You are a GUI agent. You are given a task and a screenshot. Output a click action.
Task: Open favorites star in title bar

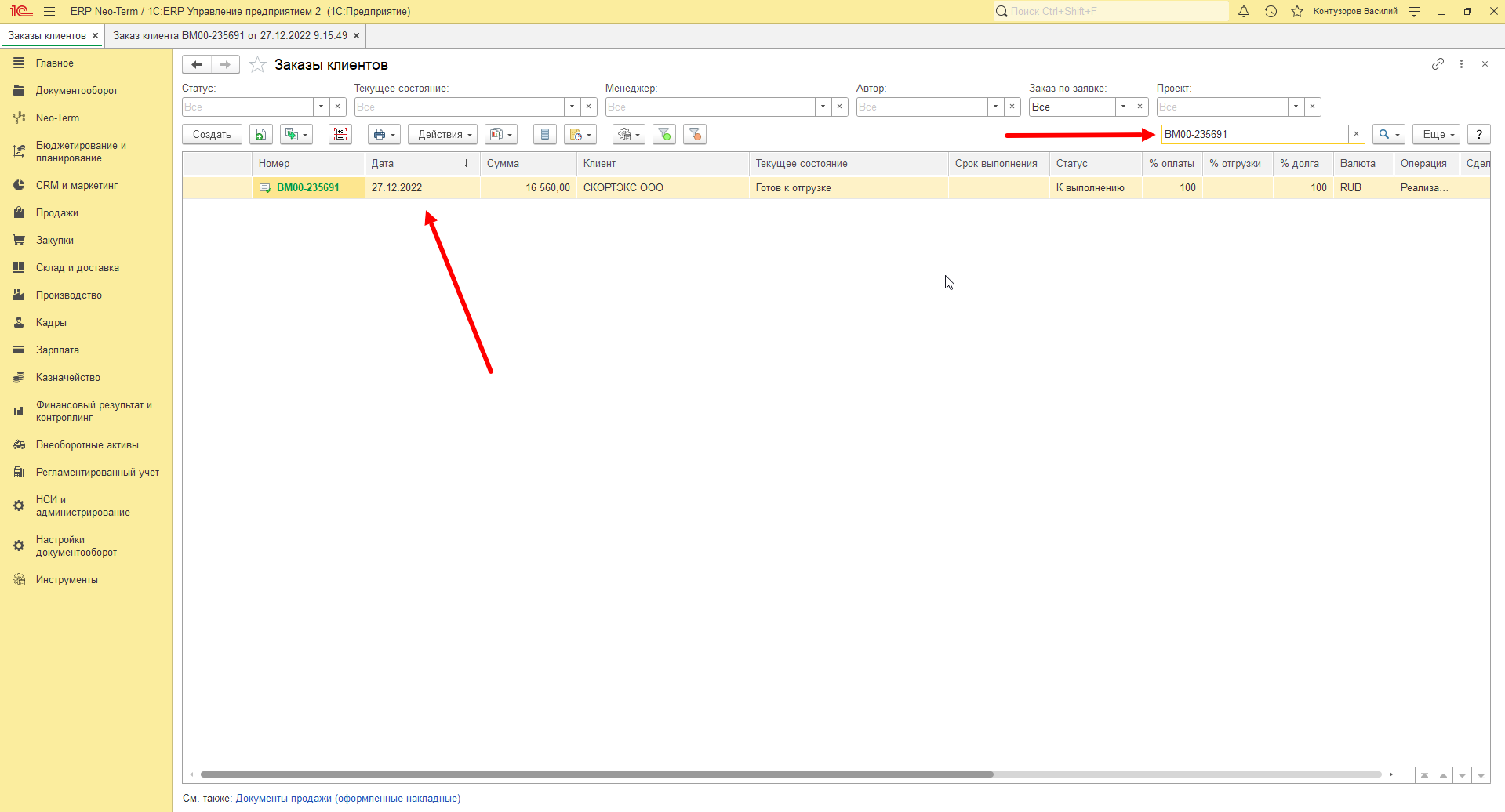pos(1297,12)
